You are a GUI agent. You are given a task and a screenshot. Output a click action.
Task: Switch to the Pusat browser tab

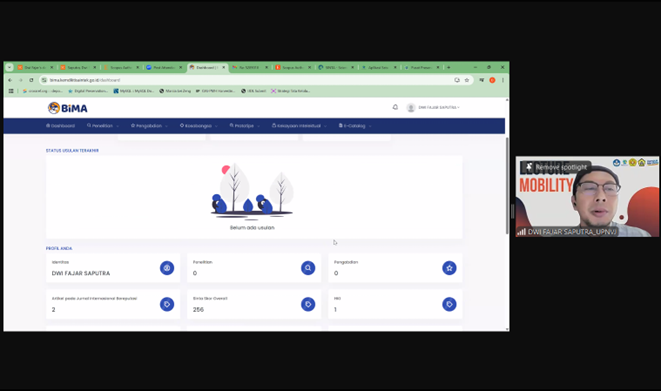tap(422, 67)
